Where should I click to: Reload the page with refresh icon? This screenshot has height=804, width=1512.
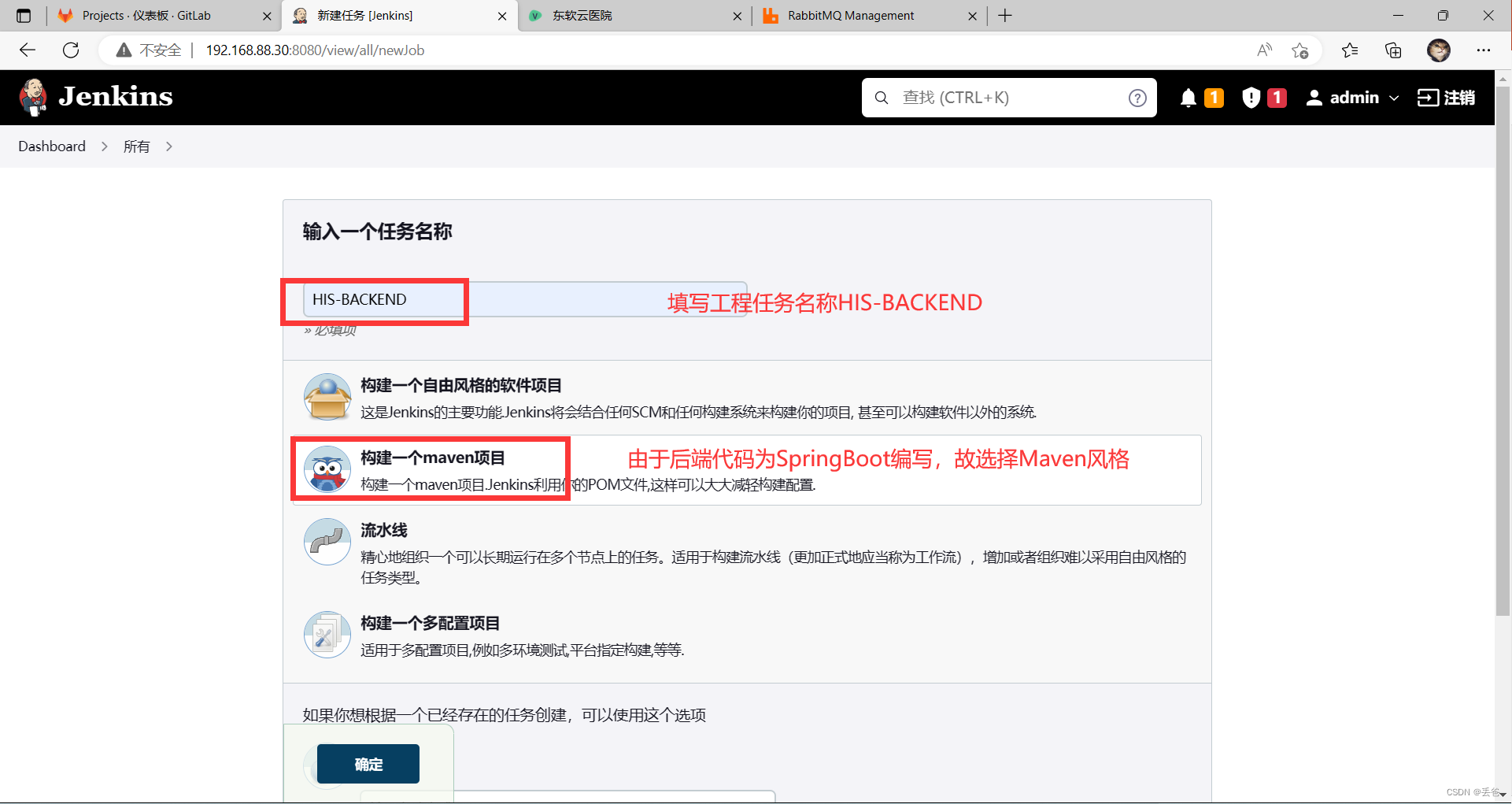coord(71,50)
